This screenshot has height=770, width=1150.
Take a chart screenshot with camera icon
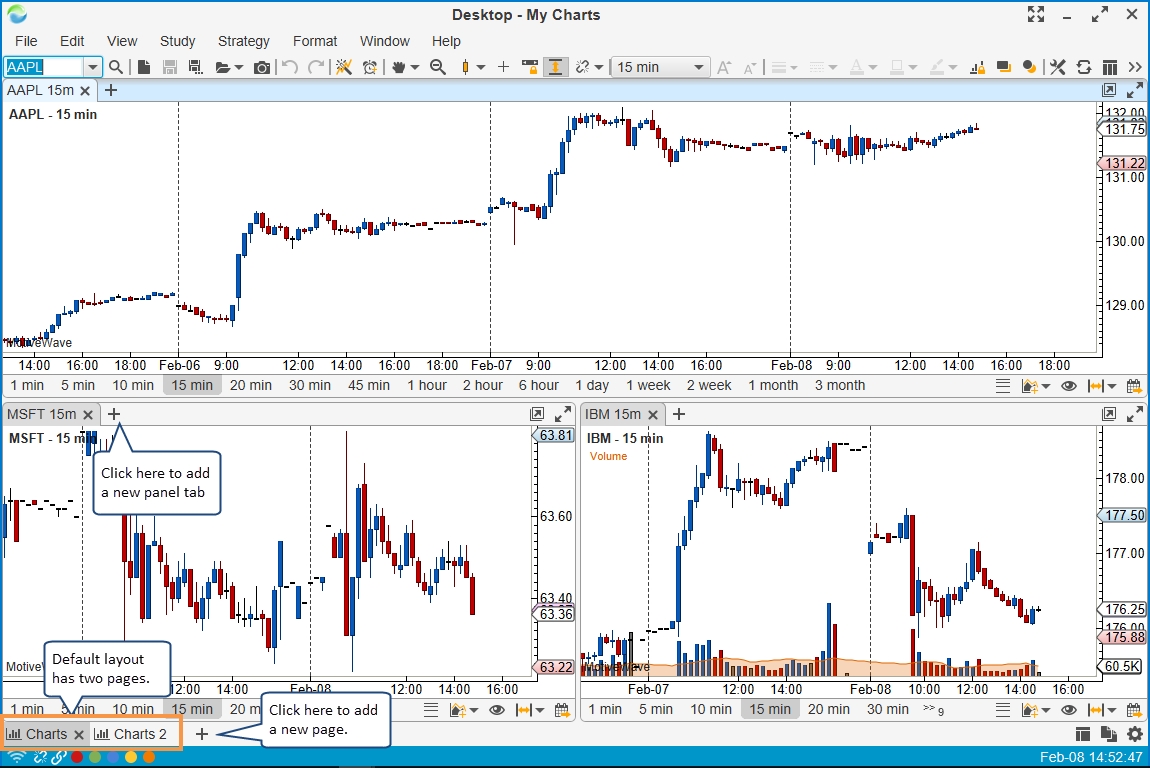point(262,67)
